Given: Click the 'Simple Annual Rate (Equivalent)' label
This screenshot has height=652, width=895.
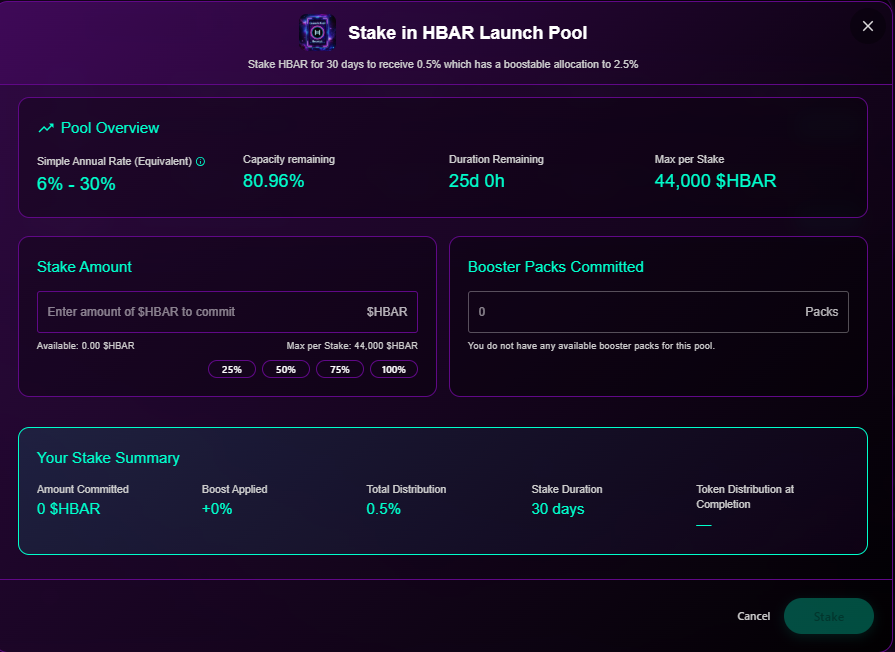Looking at the screenshot, I should [114, 161].
